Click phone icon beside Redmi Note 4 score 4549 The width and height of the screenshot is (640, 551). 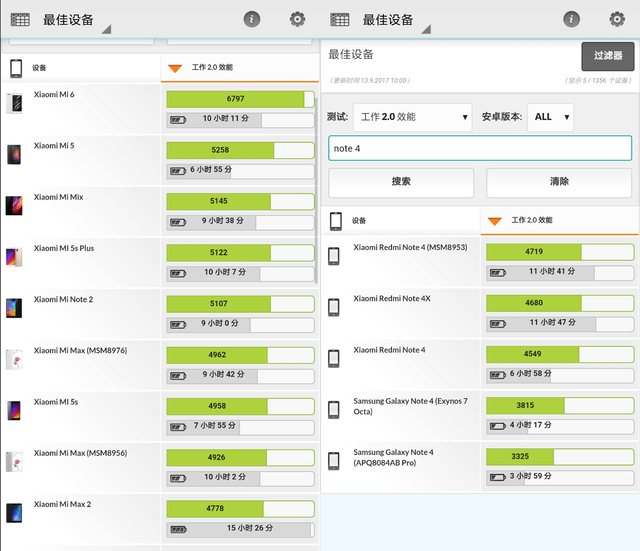click(x=334, y=359)
